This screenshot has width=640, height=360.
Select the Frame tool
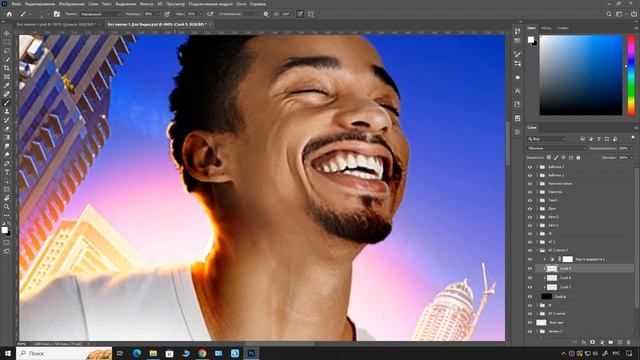(x=7, y=76)
